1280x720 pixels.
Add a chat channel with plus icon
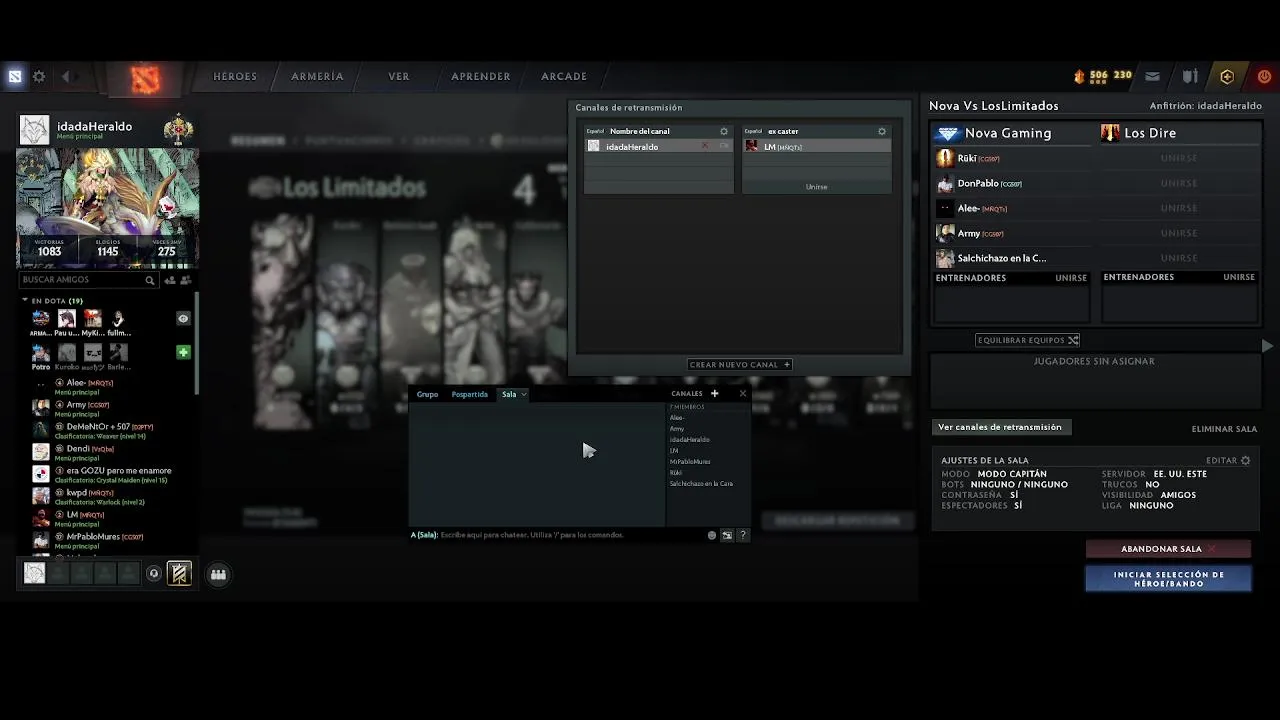click(714, 394)
